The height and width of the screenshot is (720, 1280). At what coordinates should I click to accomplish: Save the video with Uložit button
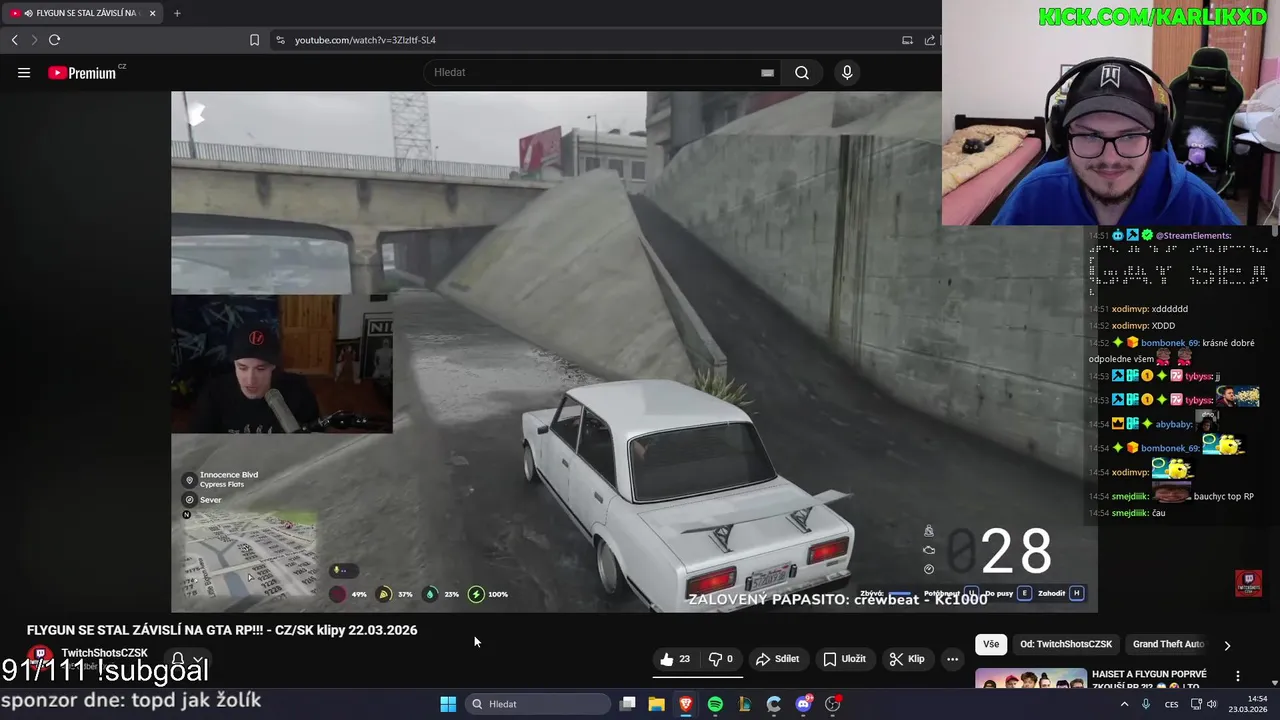point(844,659)
